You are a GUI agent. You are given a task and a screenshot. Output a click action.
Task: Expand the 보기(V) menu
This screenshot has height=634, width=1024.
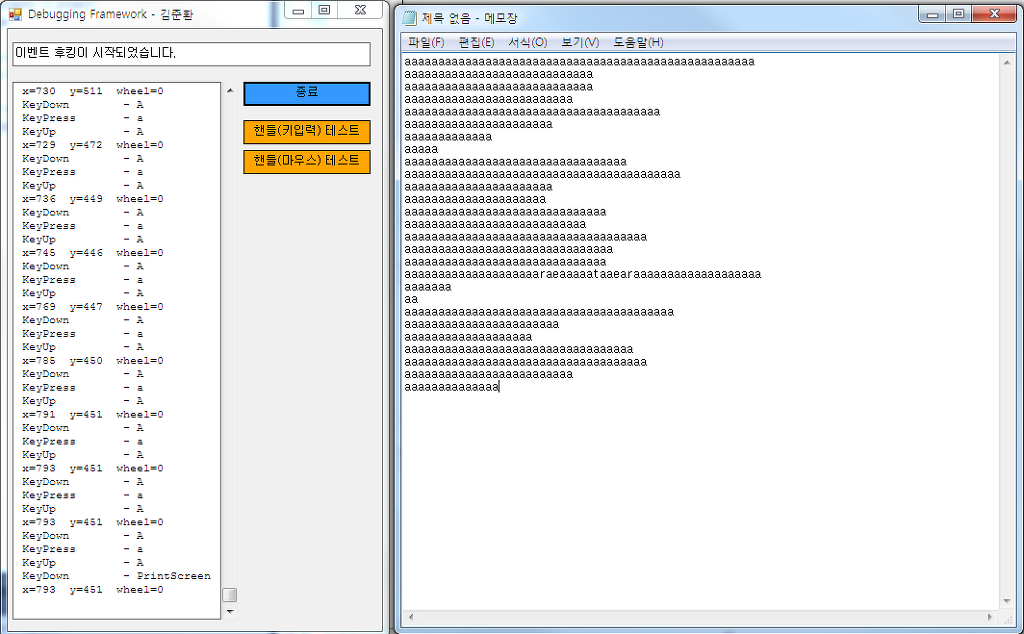pos(580,42)
